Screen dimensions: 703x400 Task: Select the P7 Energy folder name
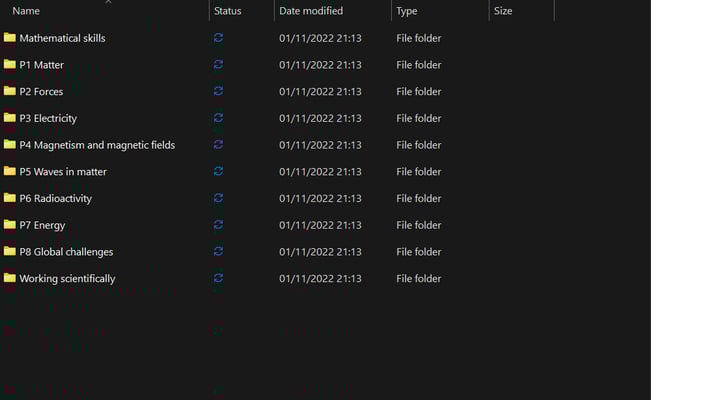click(42, 225)
